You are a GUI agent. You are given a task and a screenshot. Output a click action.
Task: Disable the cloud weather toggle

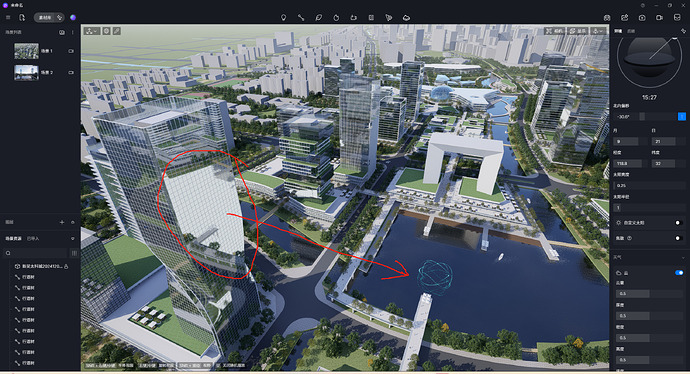pos(679,273)
